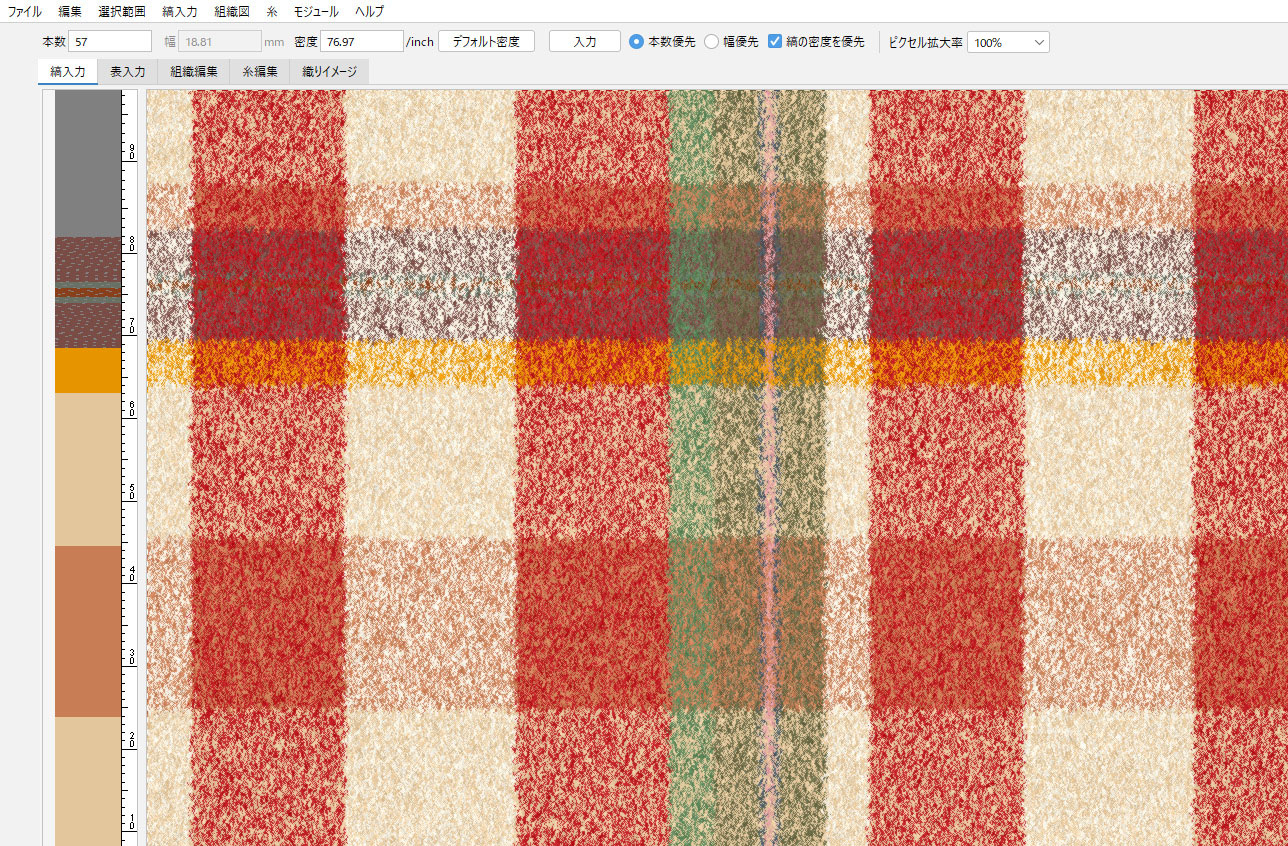Select the 本数優先 radio button
1288x846 pixels.
[636, 42]
